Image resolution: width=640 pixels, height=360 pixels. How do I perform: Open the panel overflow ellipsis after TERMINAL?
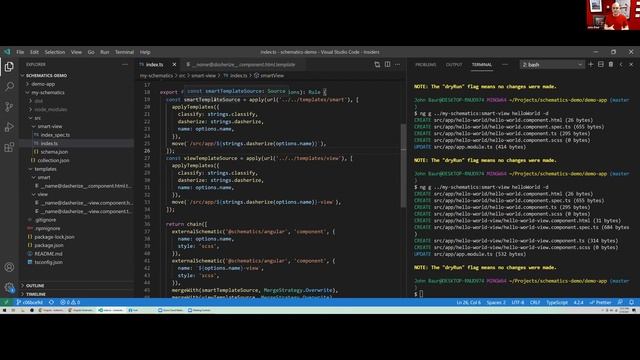pos(505,64)
